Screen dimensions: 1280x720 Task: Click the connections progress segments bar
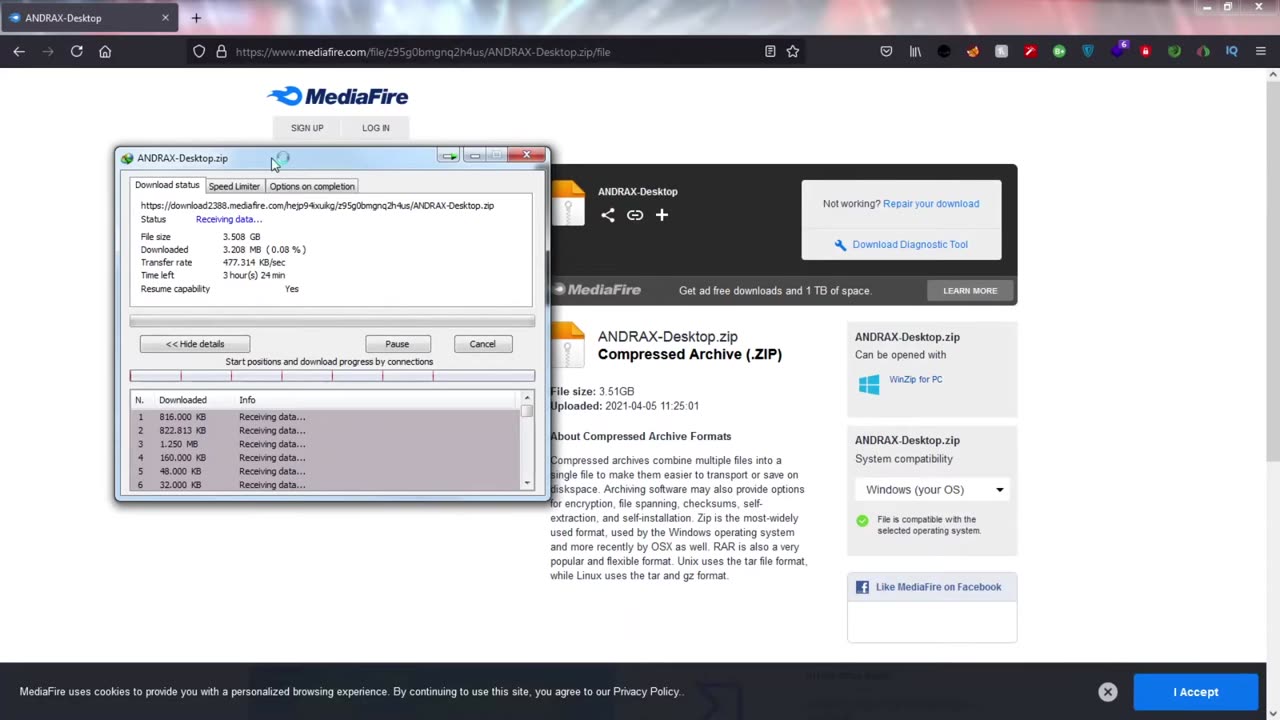tap(332, 376)
